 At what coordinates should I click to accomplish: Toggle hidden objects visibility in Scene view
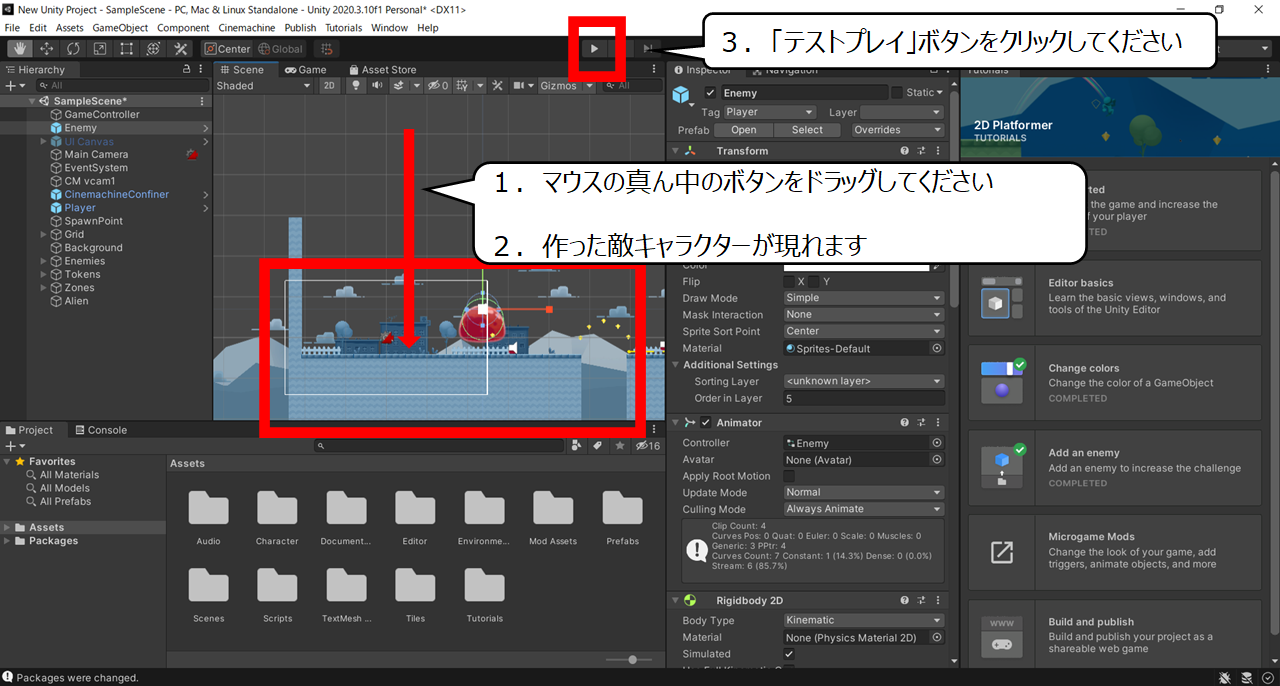(438, 86)
